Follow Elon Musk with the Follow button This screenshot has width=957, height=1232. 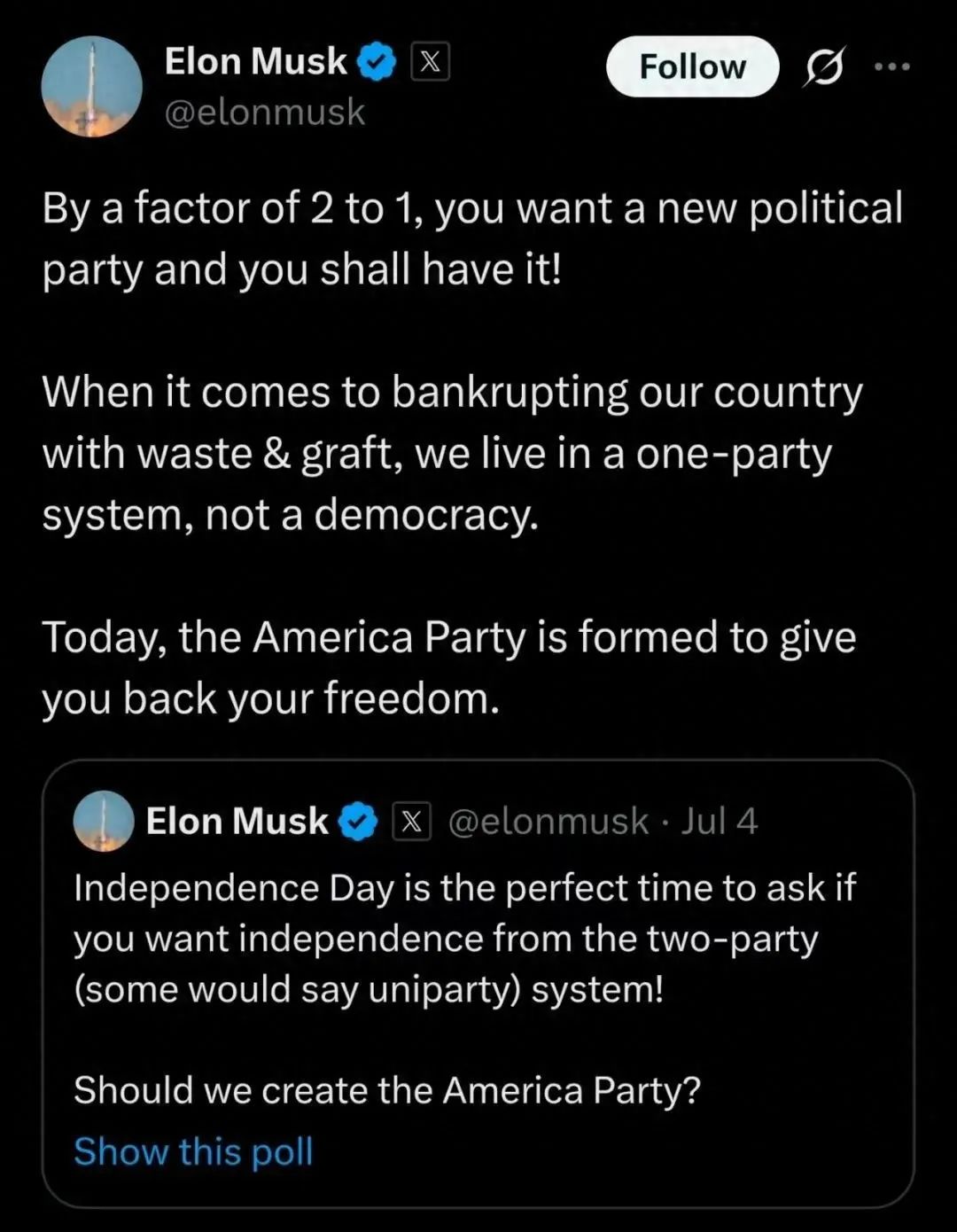click(x=692, y=66)
